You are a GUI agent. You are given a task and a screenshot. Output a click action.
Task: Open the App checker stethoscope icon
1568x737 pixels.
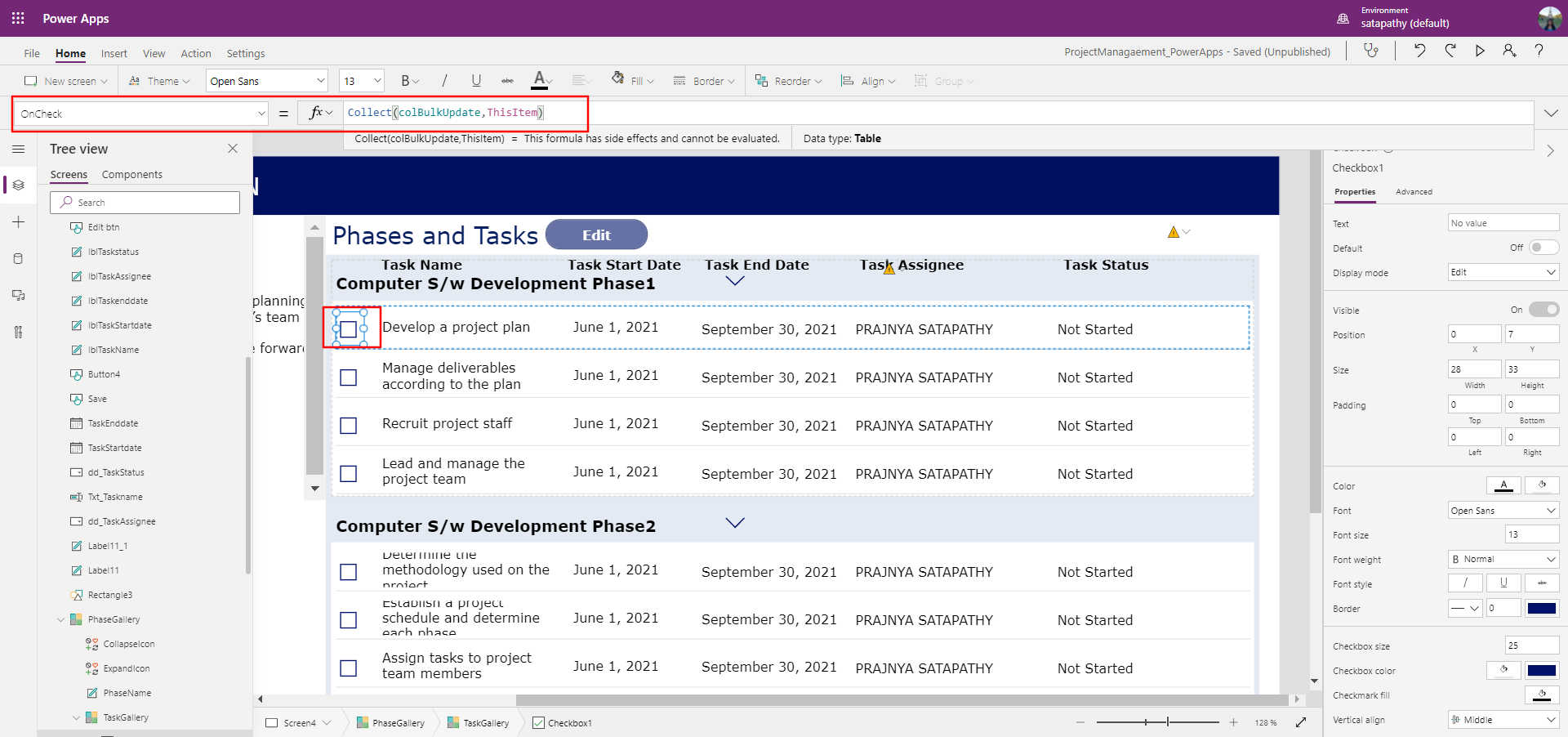[1371, 51]
